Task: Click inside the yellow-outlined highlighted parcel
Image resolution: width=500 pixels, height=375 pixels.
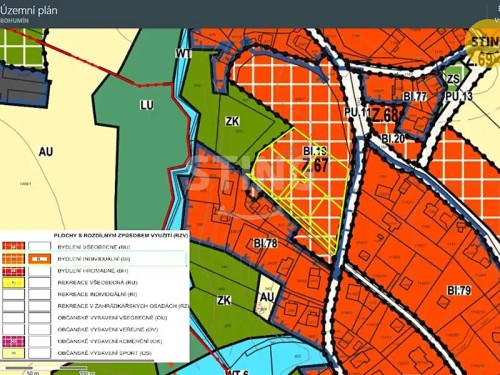Action: coord(300,190)
